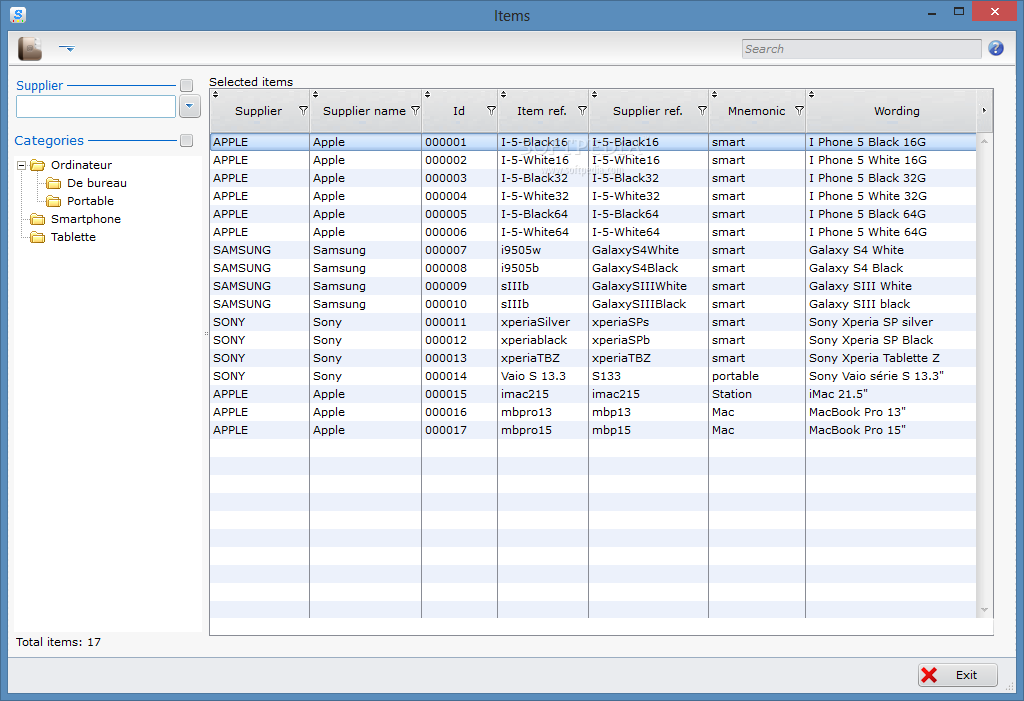This screenshot has width=1024, height=701.
Task: Toggle the Supplier filter checkbox
Action: click(187, 86)
